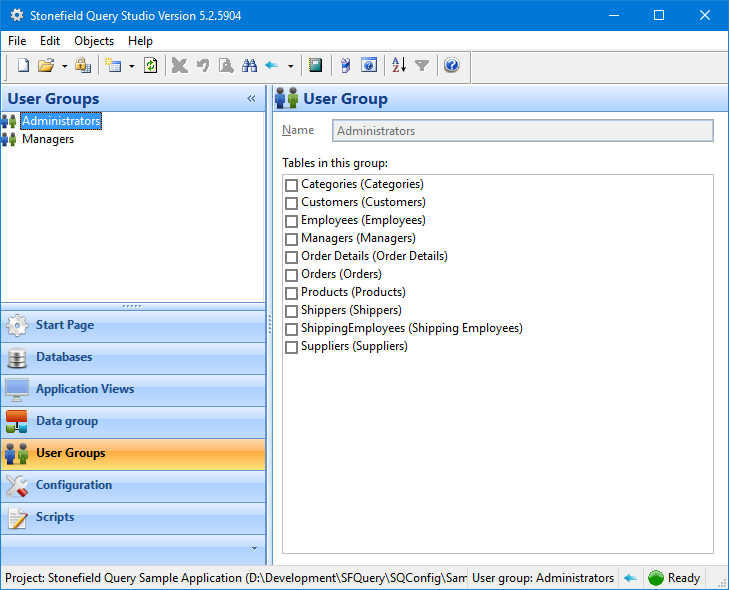Expand the dropdown next to back arrow
729x590 pixels.
290,66
